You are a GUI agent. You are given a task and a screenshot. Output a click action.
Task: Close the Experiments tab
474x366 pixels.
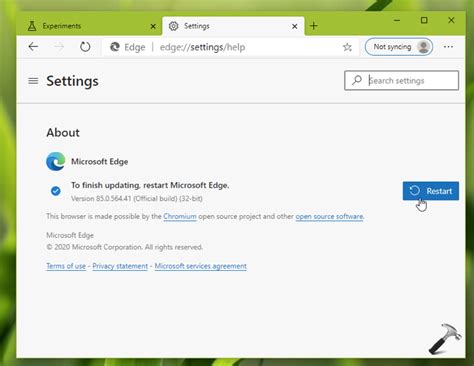153,26
